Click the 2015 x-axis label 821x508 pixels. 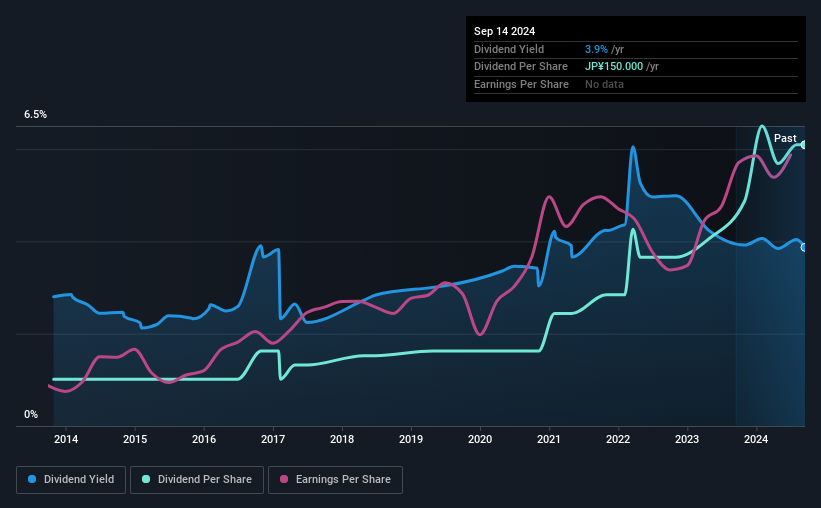coord(135,439)
